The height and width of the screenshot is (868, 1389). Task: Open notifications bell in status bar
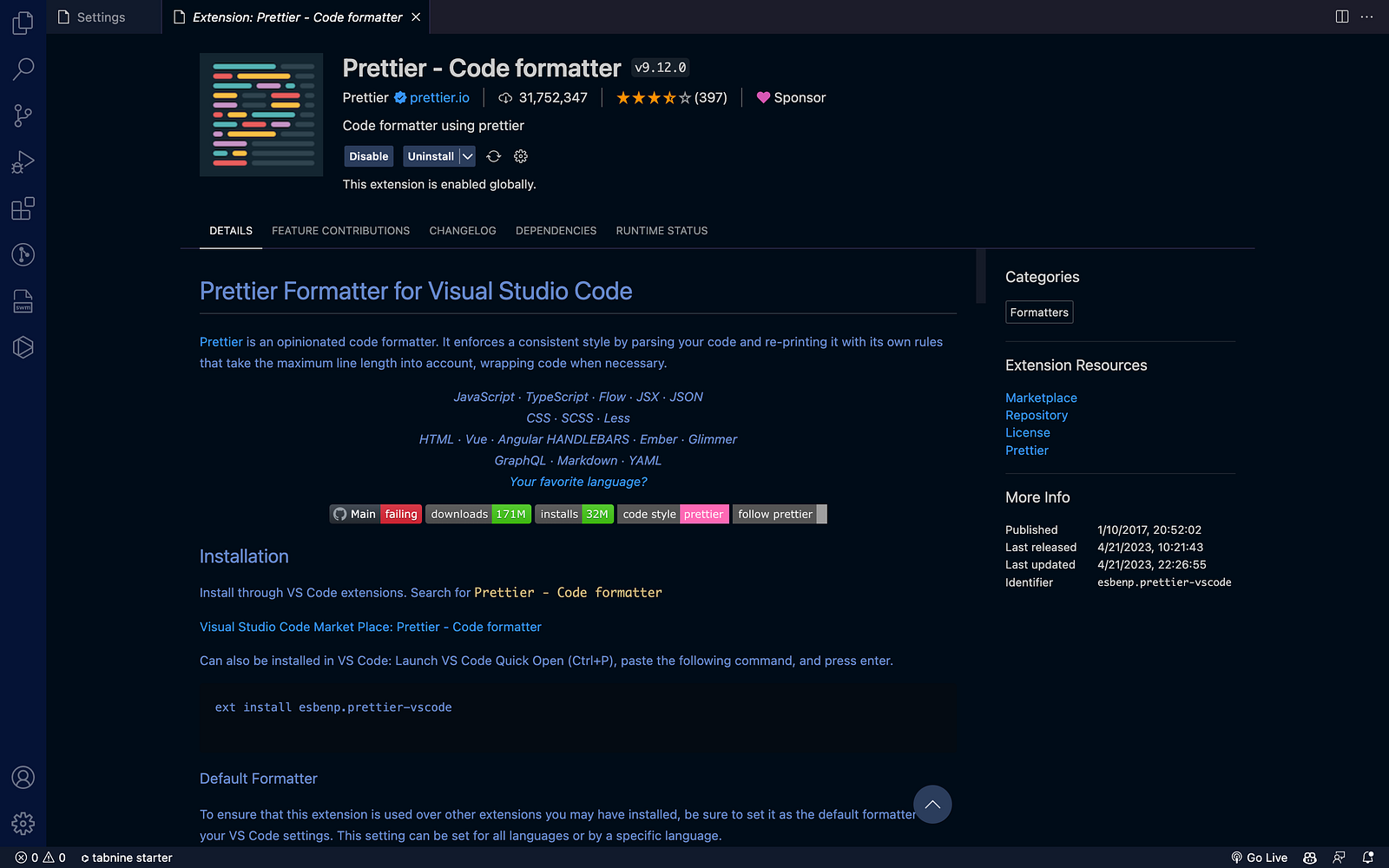coord(1368,858)
